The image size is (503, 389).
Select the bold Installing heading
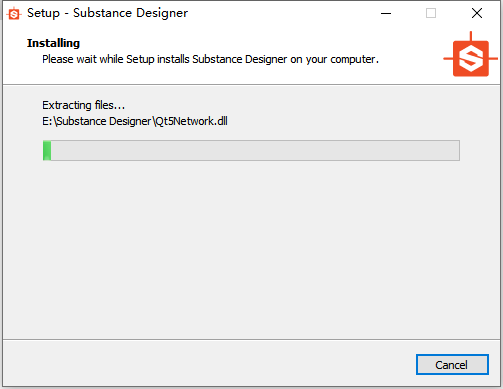53,43
